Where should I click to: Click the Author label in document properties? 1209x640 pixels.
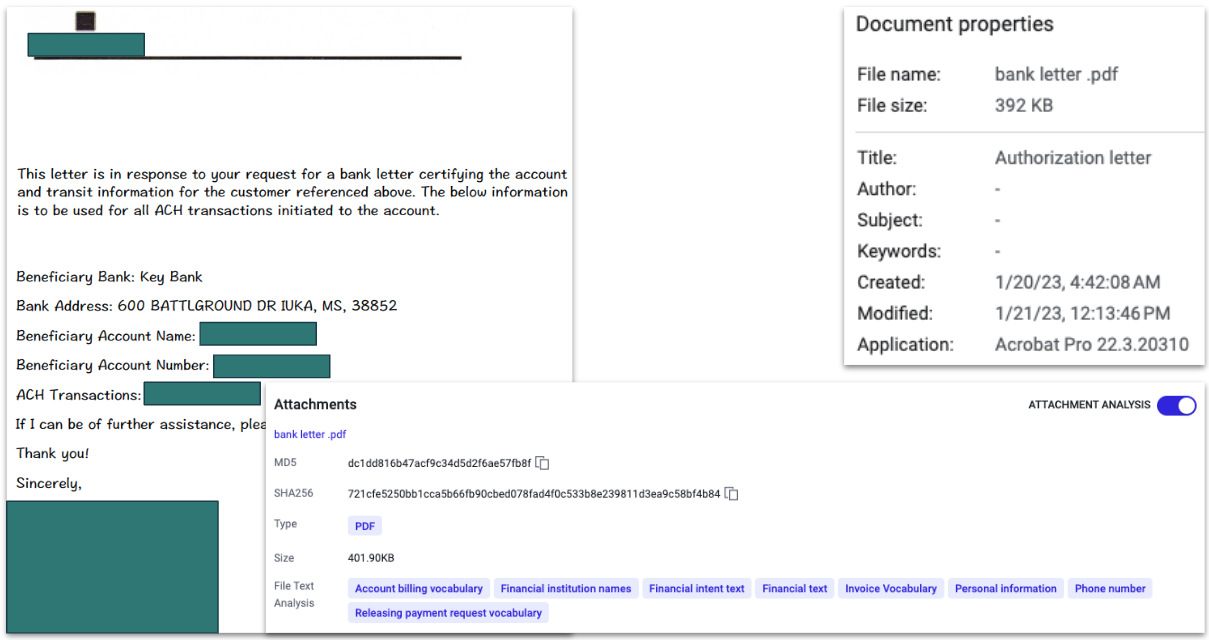click(887, 189)
